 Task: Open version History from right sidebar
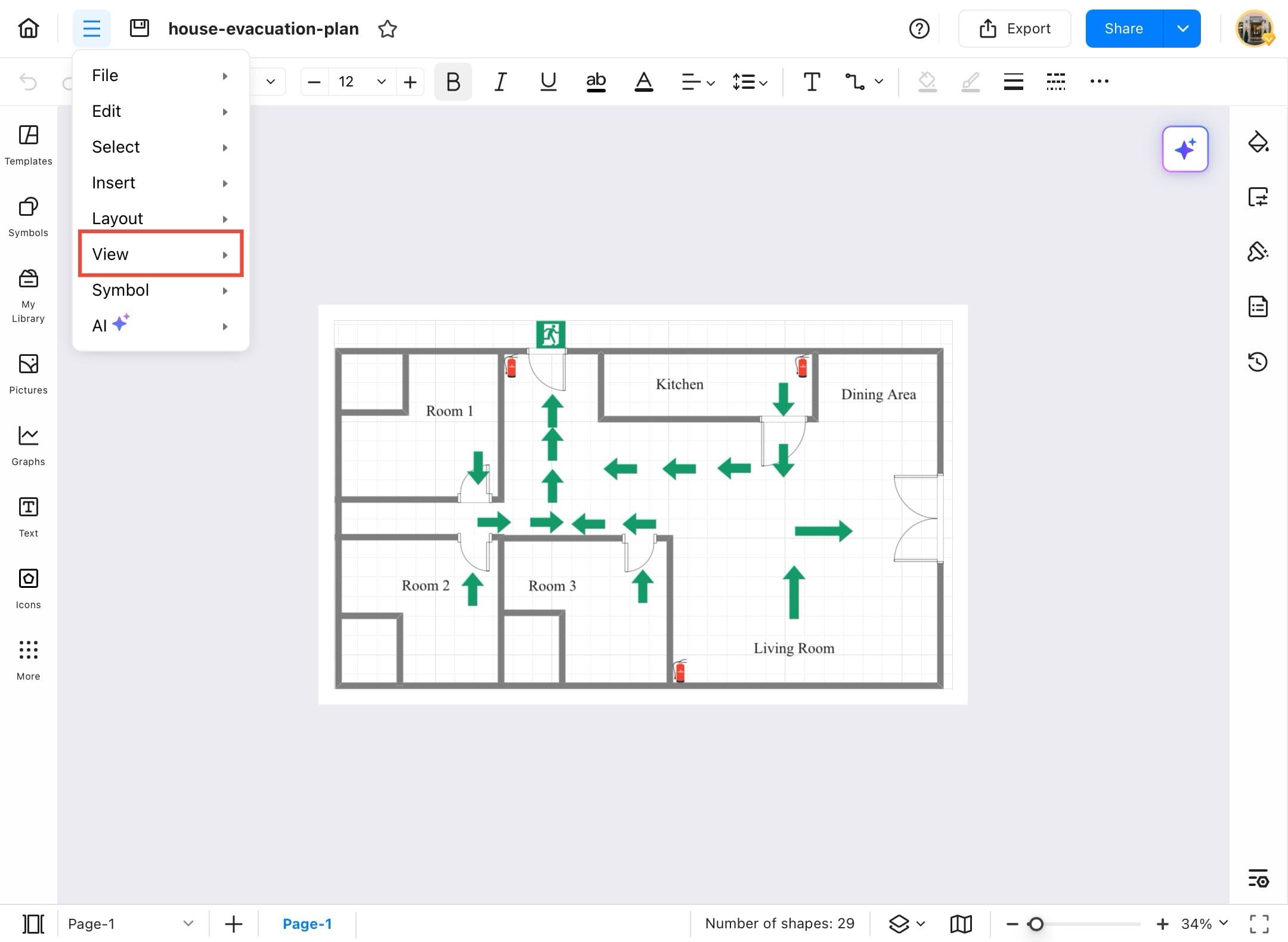point(1258,362)
